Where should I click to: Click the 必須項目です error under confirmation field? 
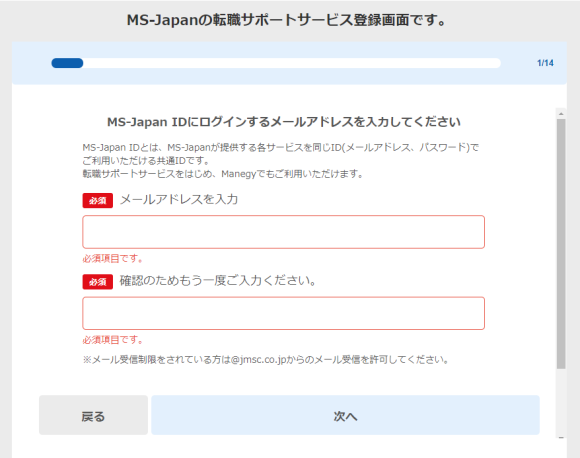click(x=113, y=340)
